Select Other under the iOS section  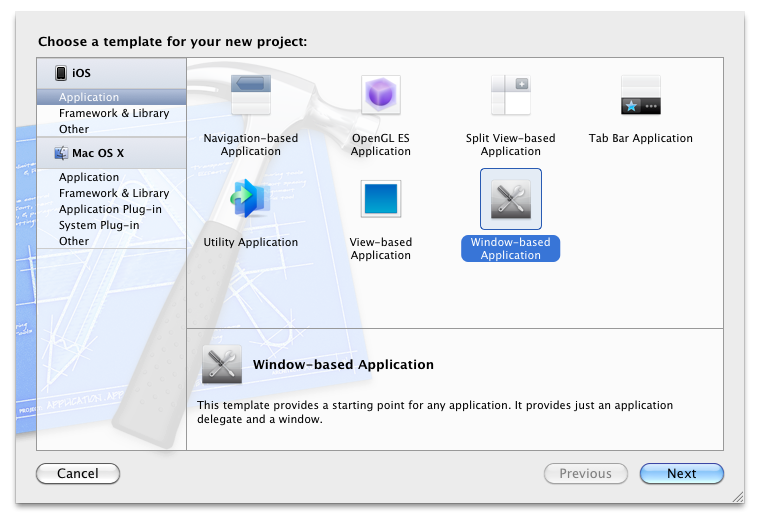click(111, 129)
